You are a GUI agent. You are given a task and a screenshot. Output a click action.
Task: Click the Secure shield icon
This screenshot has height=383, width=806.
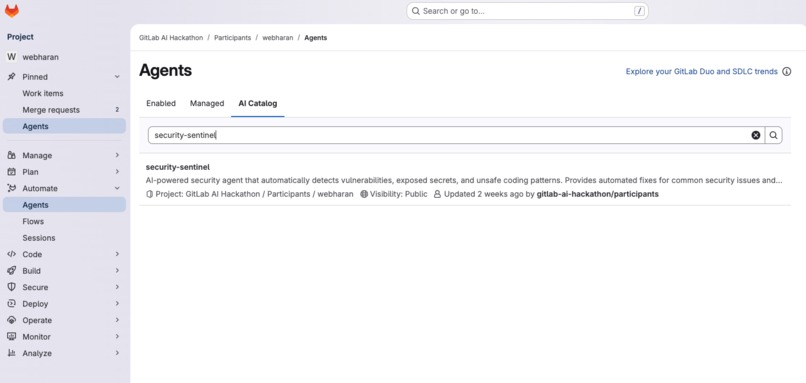pos(11,287)
